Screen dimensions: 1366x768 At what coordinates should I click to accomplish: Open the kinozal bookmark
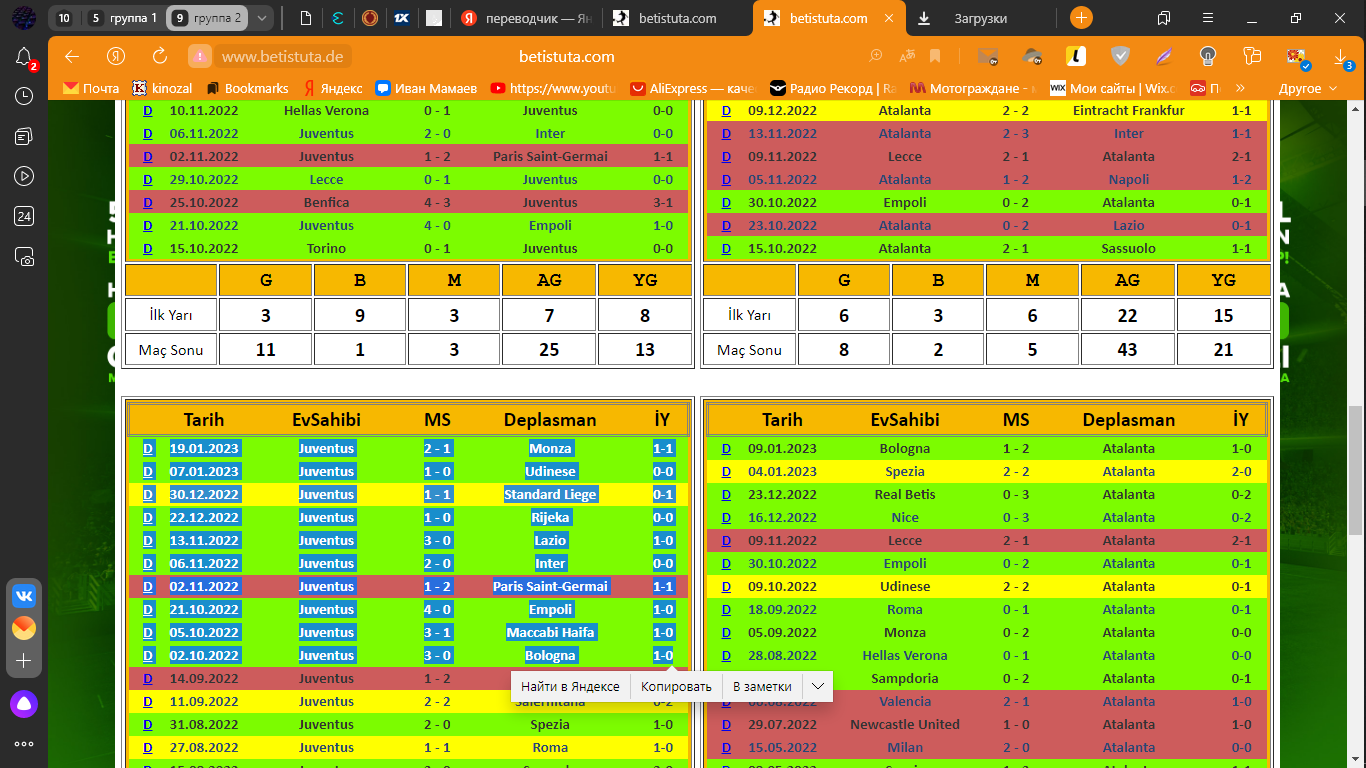tap(162, 88)
